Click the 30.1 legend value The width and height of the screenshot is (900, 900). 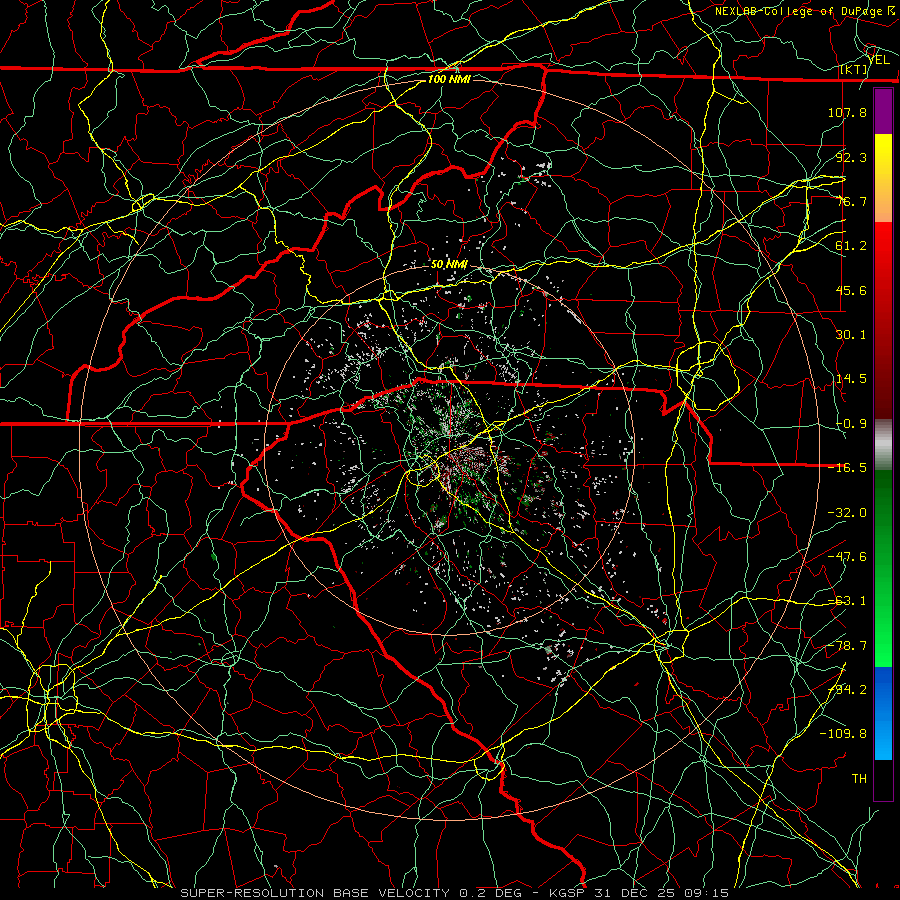click(851, 335)
